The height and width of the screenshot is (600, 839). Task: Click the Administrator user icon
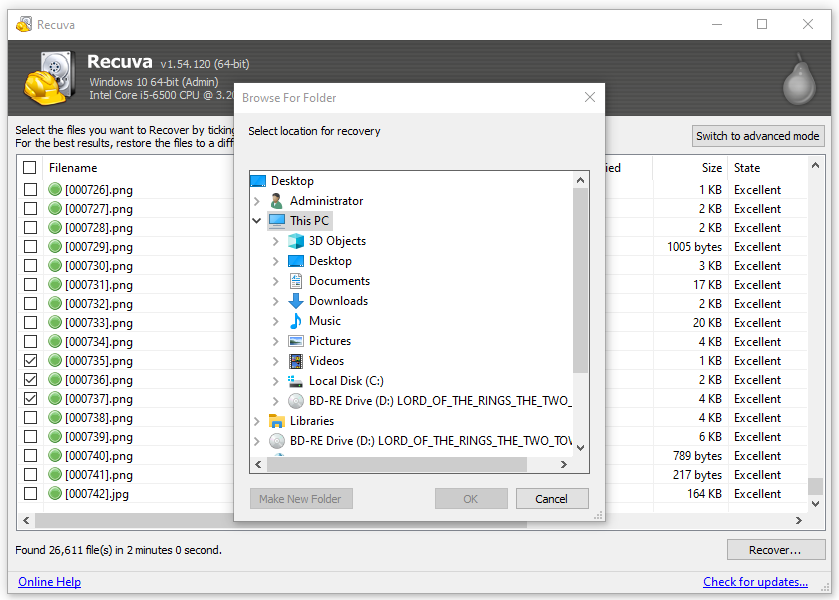(277, 201)
